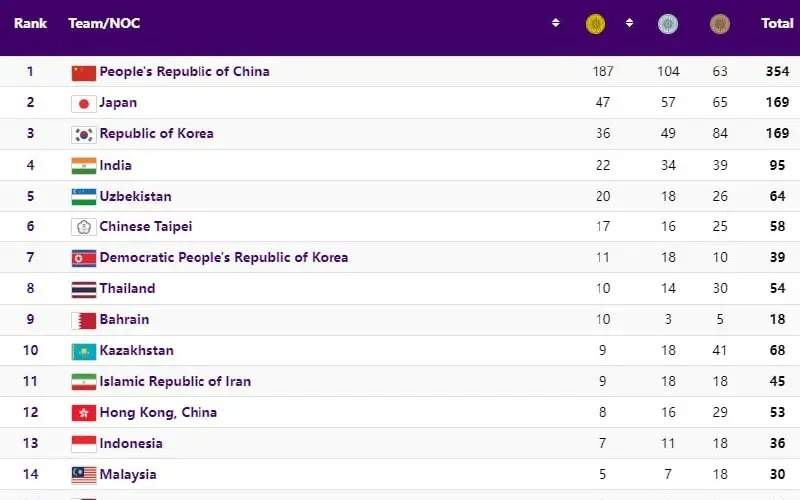Click the India flag icon

84,166
